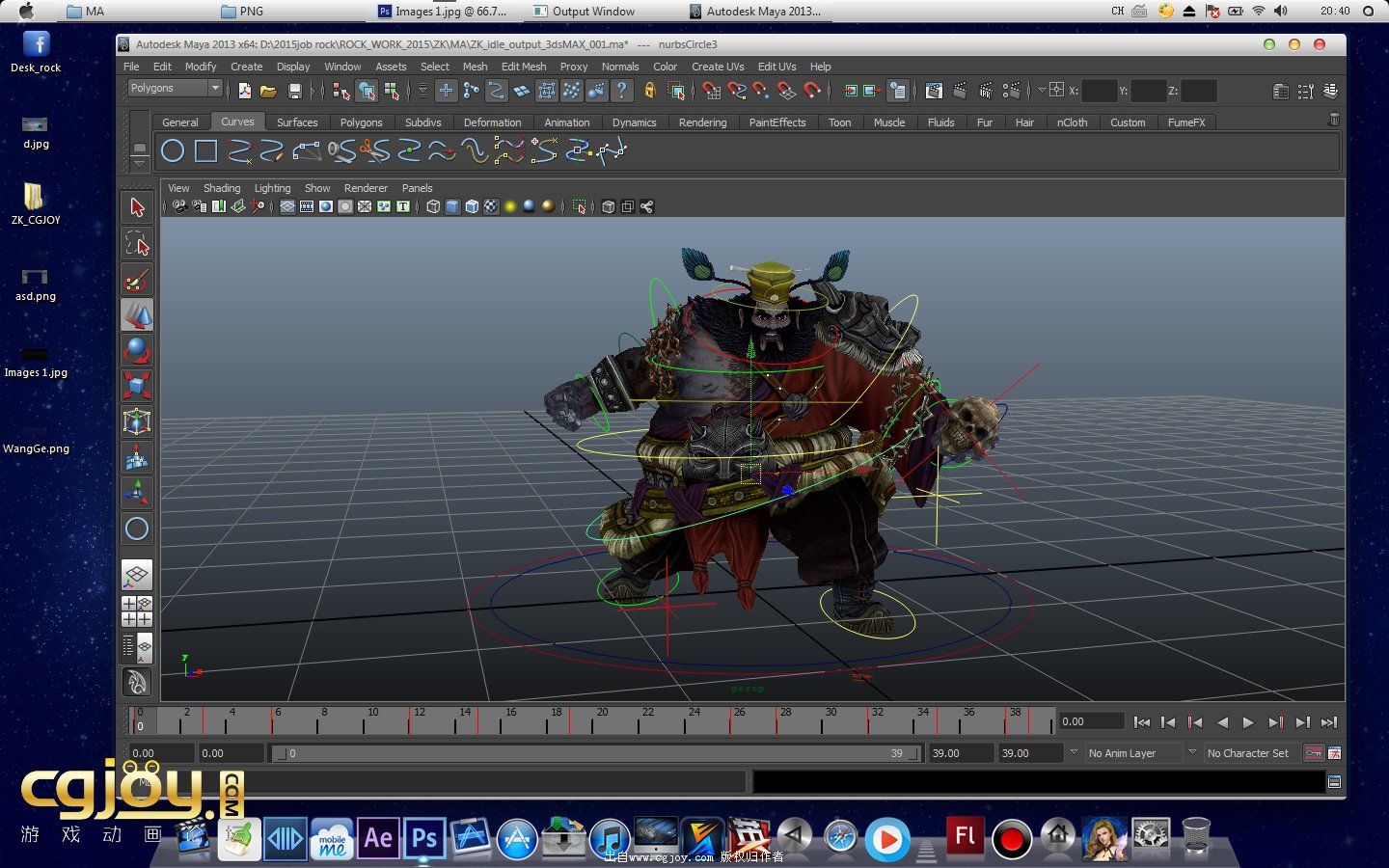The width and height of the screenshot is (1389, 868).
Task: Pick the CV Curve tool on shelf
Action: pyautogui.click(x=239, y=150)
